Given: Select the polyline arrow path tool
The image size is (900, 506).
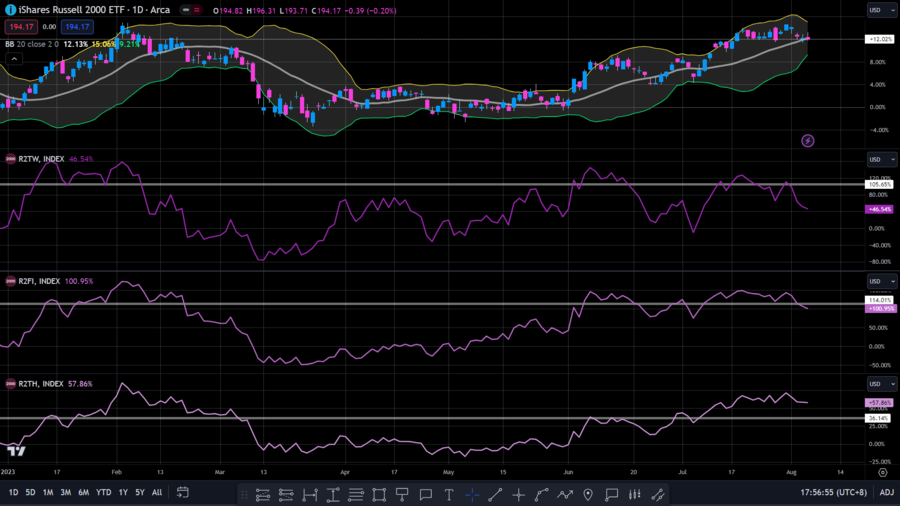Looking at the screenshot, I should tap(565, 495).
